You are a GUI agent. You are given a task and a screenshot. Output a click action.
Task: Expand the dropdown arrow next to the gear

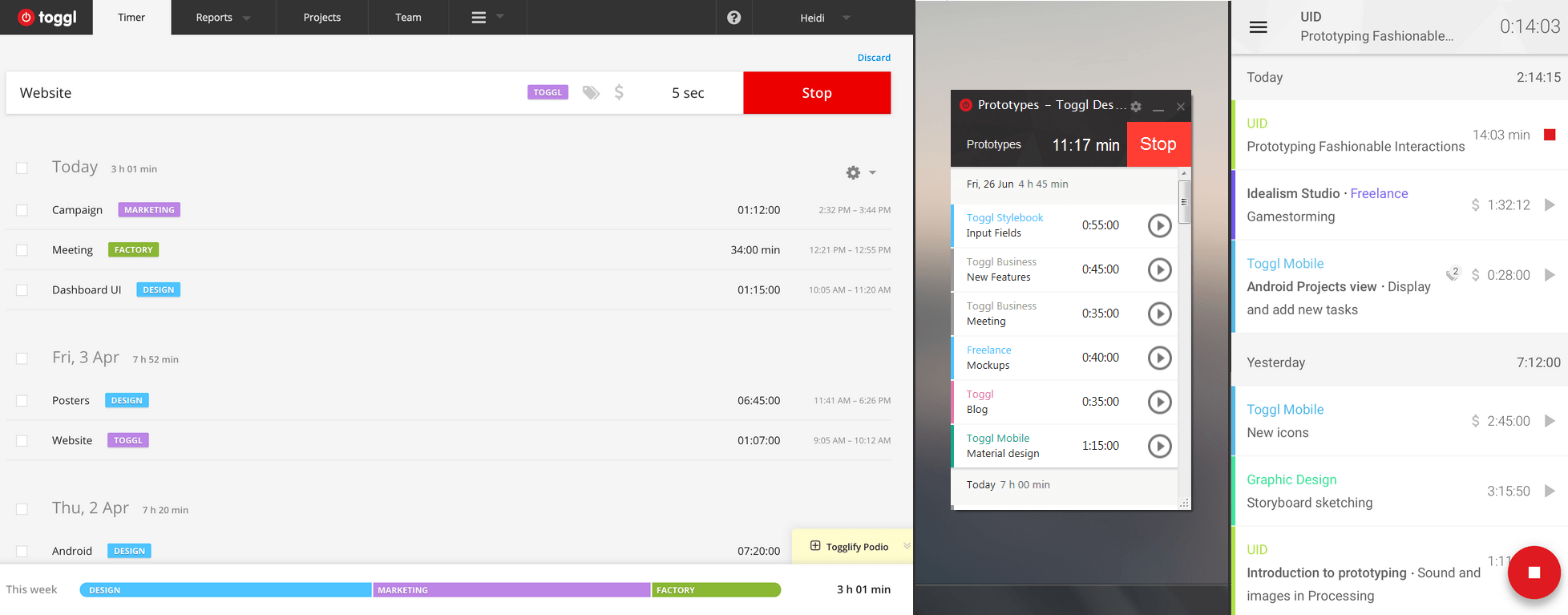click(872, 172)
